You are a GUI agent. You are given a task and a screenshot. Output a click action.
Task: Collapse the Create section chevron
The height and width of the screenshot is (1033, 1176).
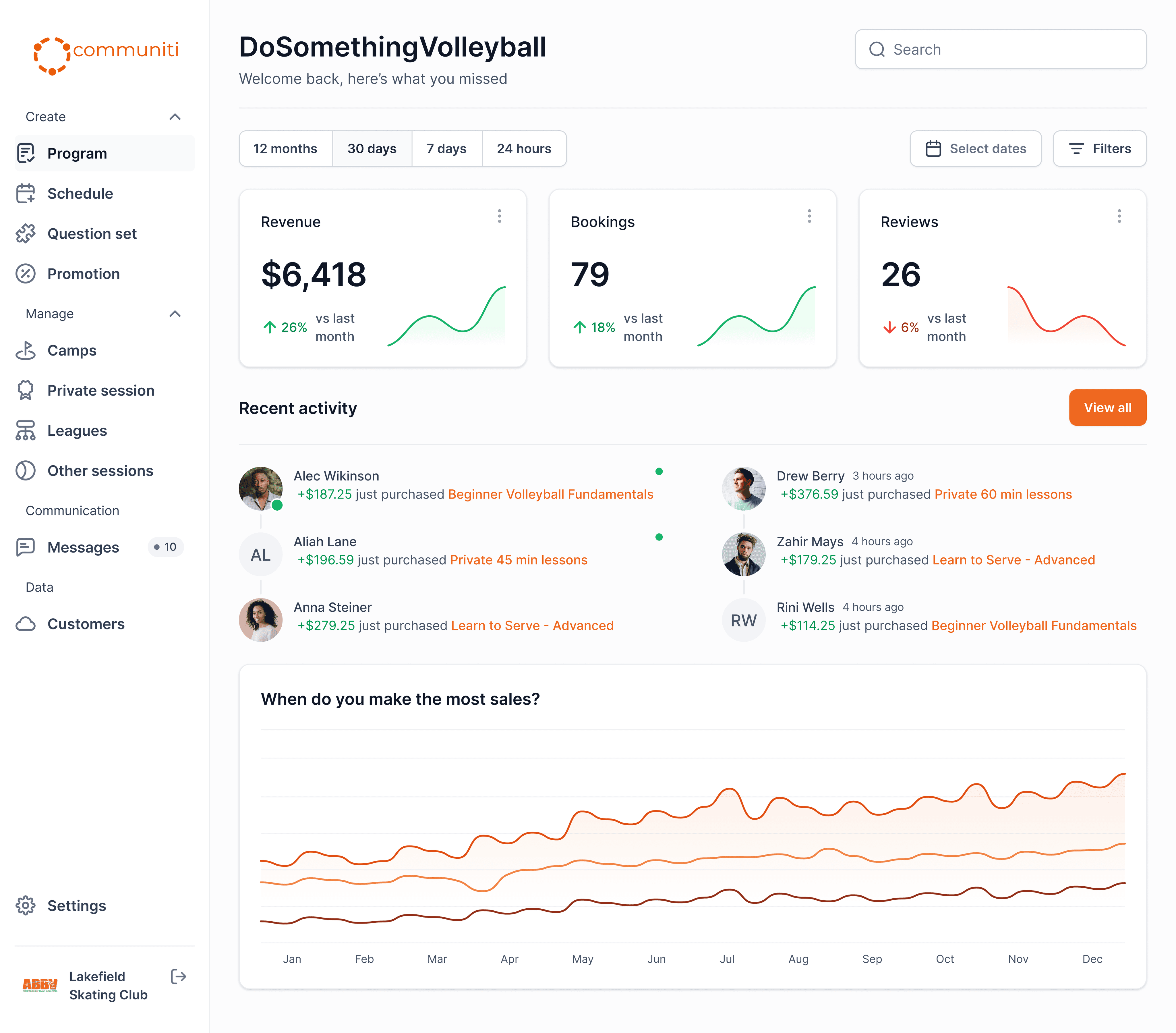(x=175, y=117)
